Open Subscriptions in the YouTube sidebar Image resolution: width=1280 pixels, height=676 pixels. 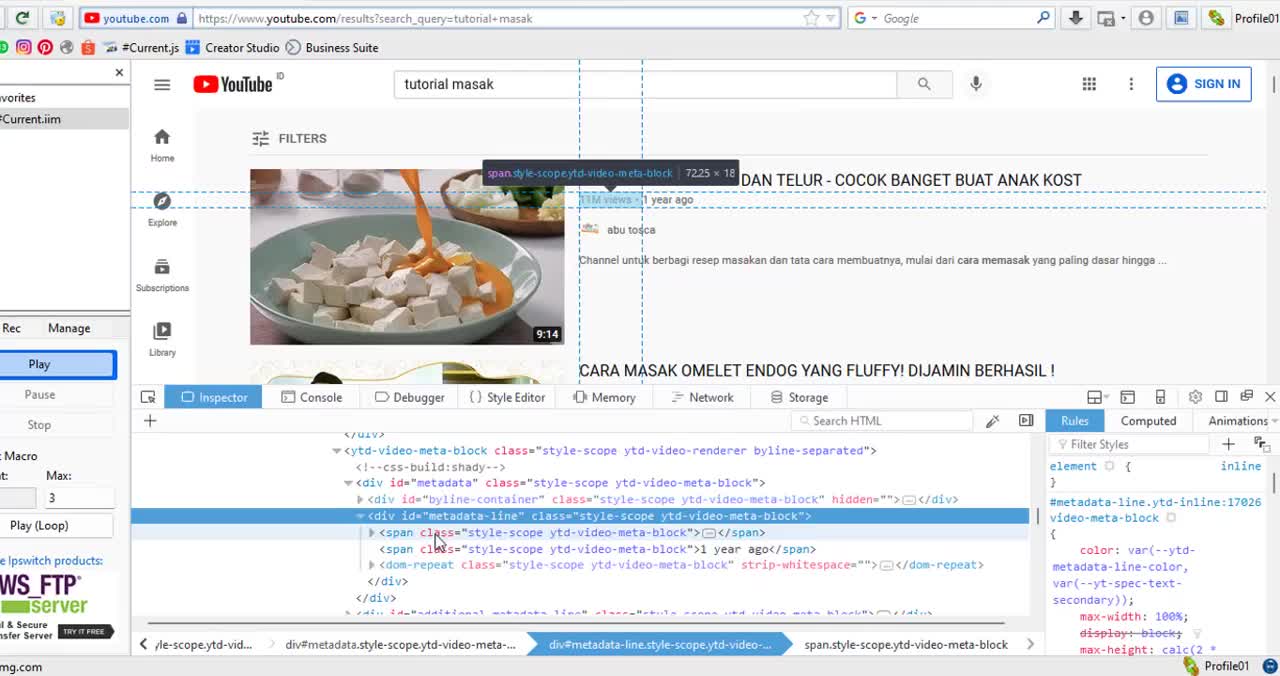(x=162, y=274)
